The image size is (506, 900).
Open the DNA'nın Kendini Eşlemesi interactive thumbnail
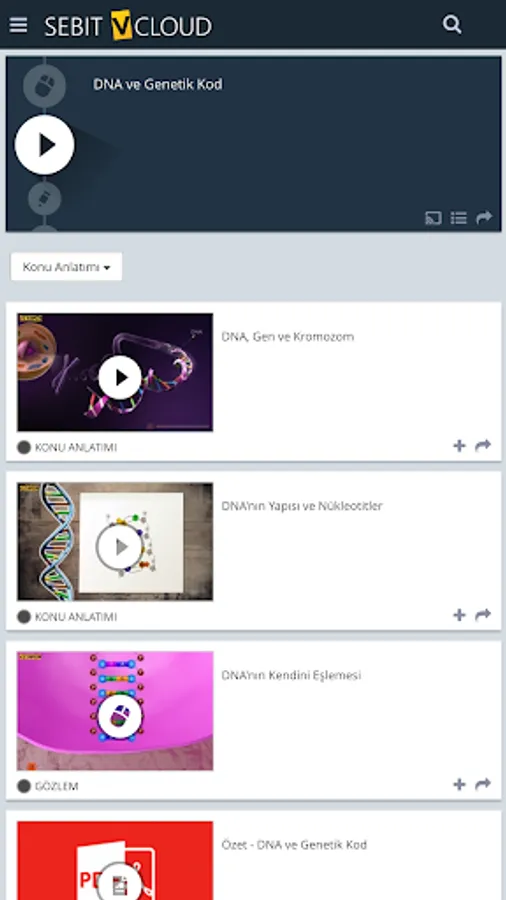(x=115, y=711)
